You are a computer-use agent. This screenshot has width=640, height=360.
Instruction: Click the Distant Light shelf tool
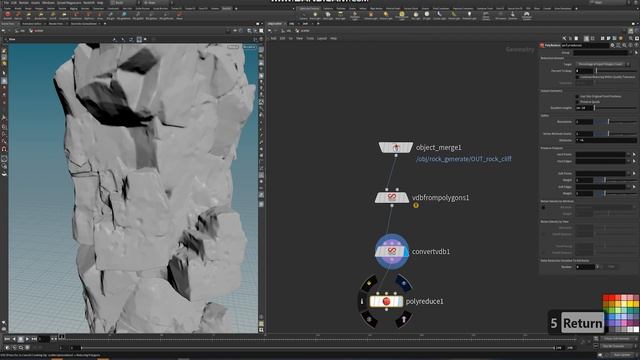click(x=386, y=16)
